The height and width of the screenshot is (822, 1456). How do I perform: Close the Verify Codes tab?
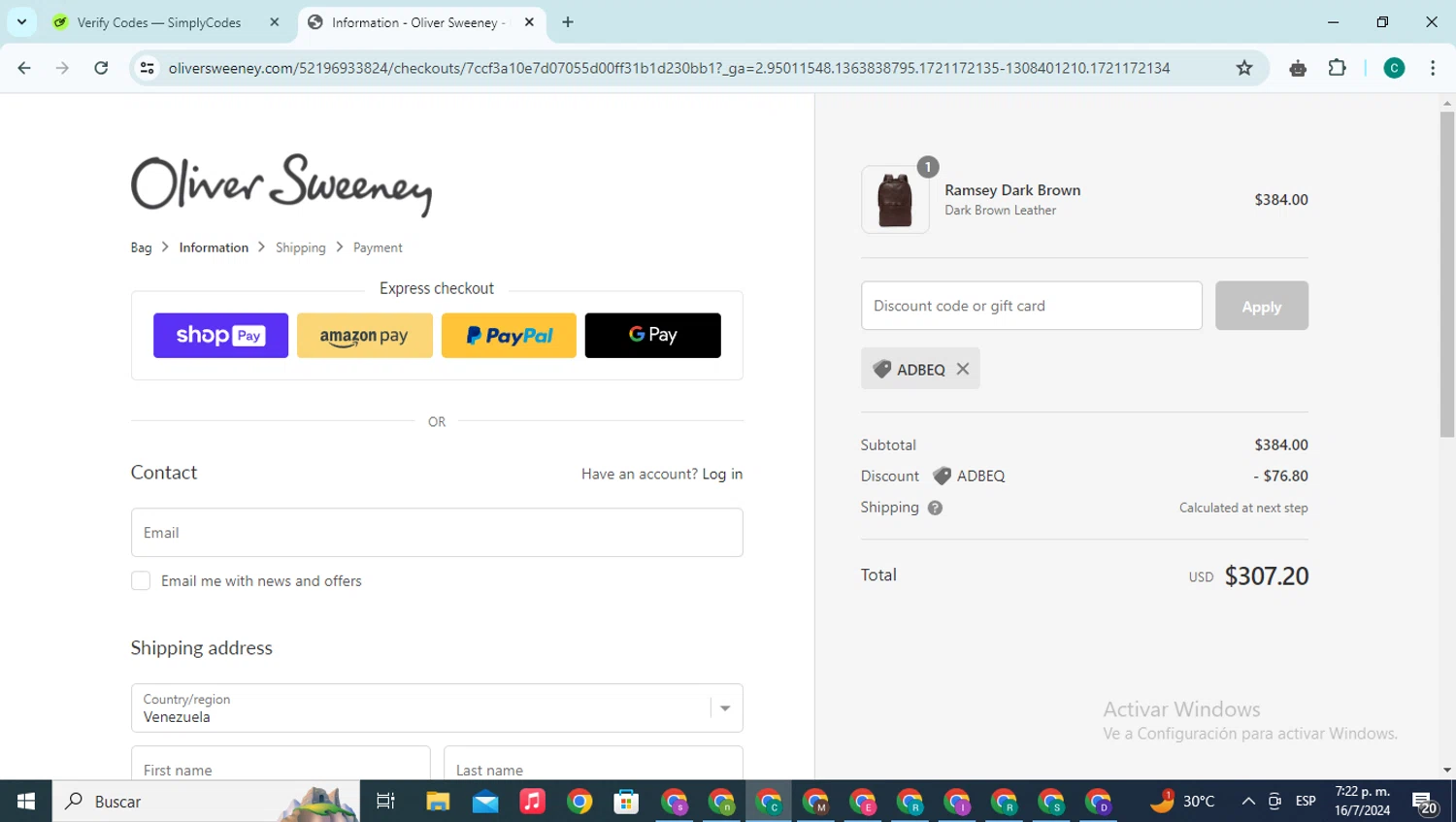click(x=275, y=22)
